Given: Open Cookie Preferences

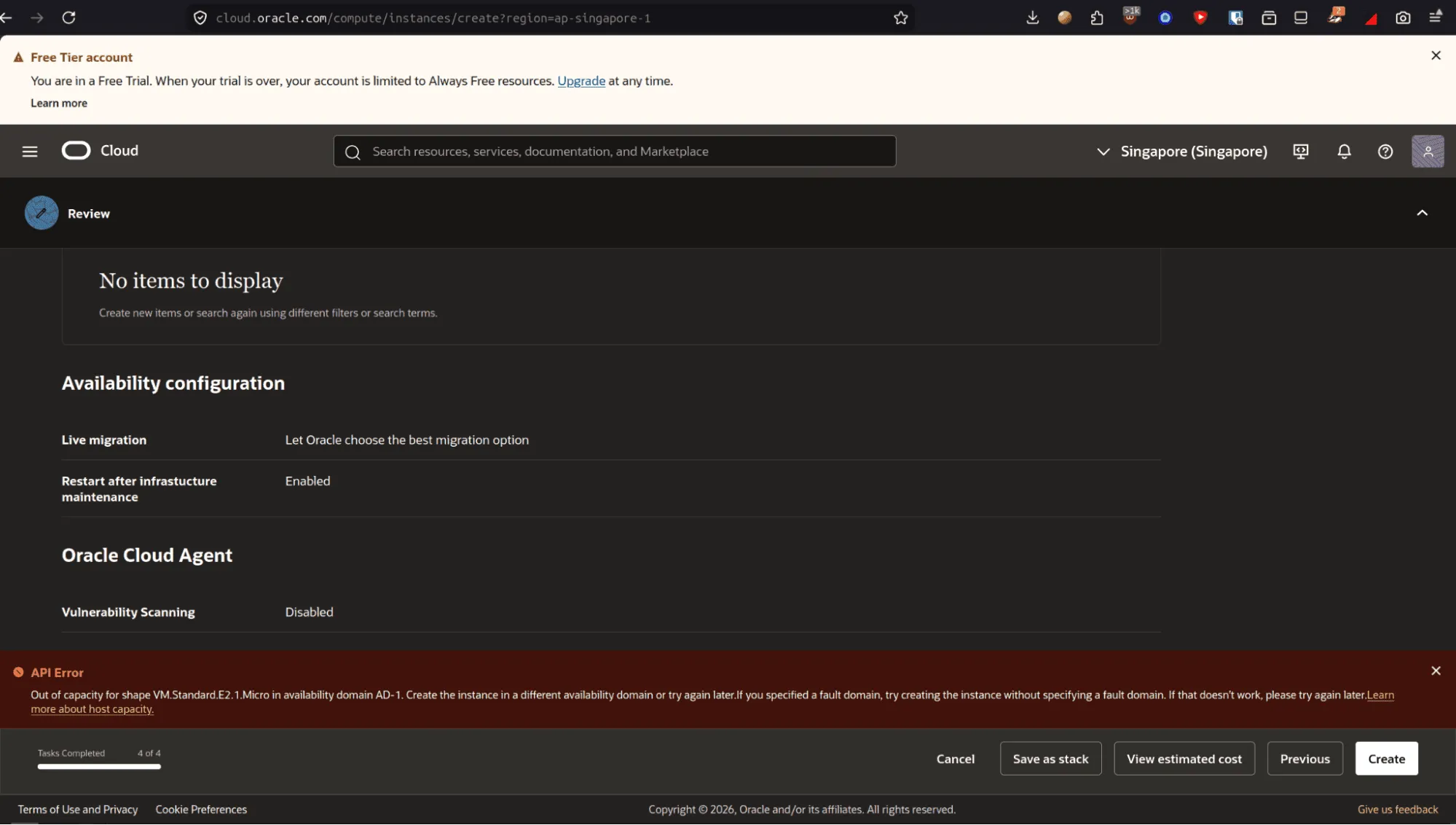Looking at the screenshot, I should point(201,810).
